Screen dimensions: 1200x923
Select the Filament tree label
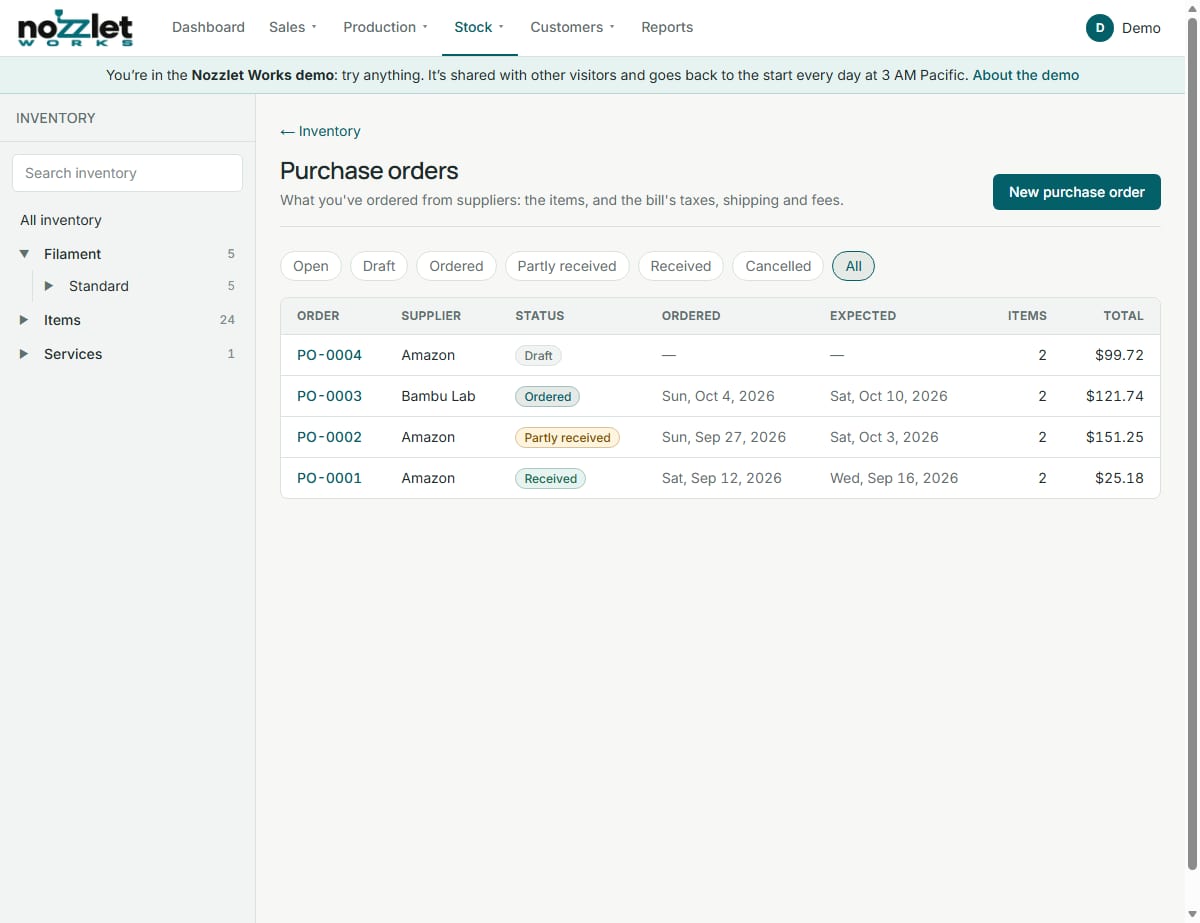point(72,254)
